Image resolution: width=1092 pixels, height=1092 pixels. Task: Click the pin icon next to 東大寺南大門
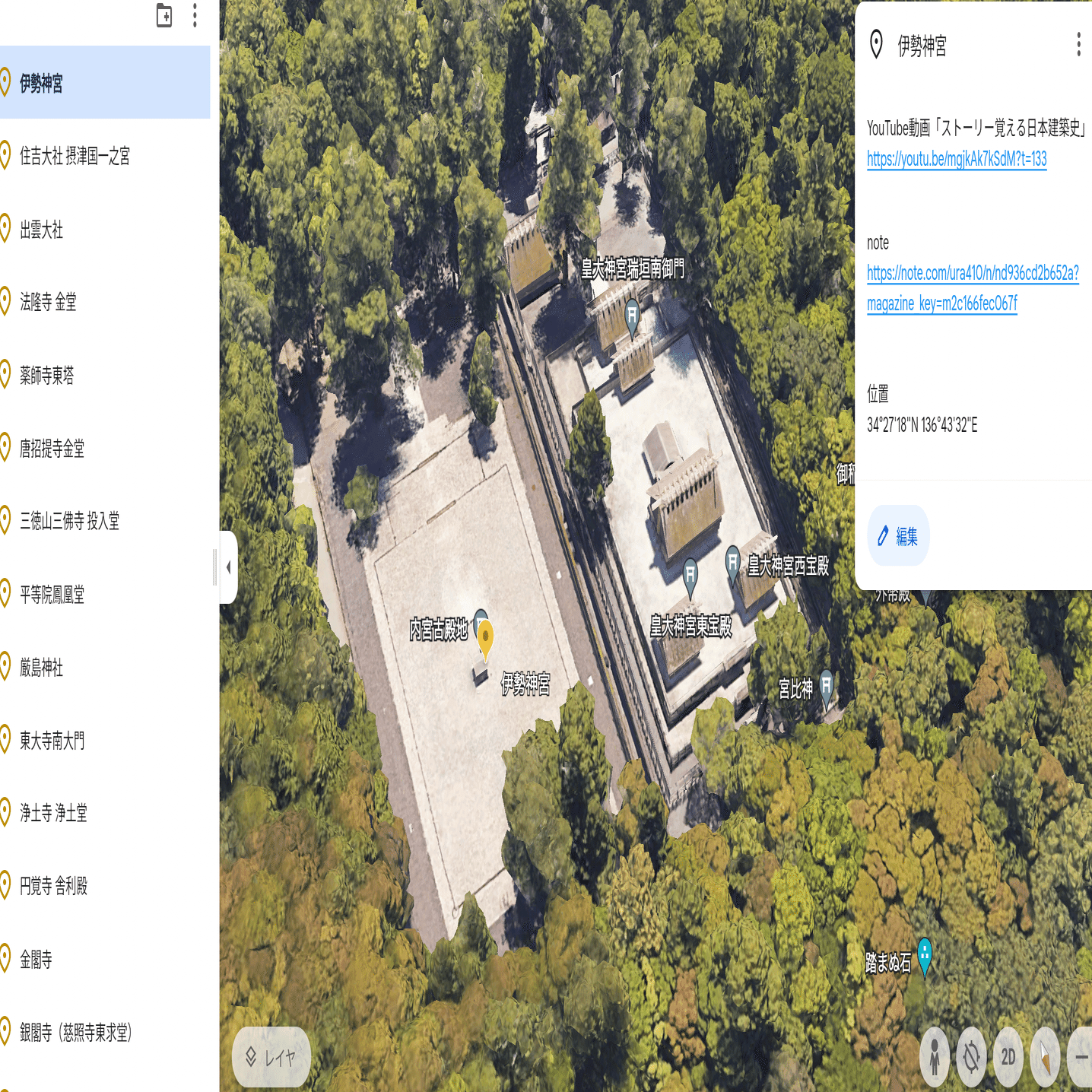tap(4, 740)
